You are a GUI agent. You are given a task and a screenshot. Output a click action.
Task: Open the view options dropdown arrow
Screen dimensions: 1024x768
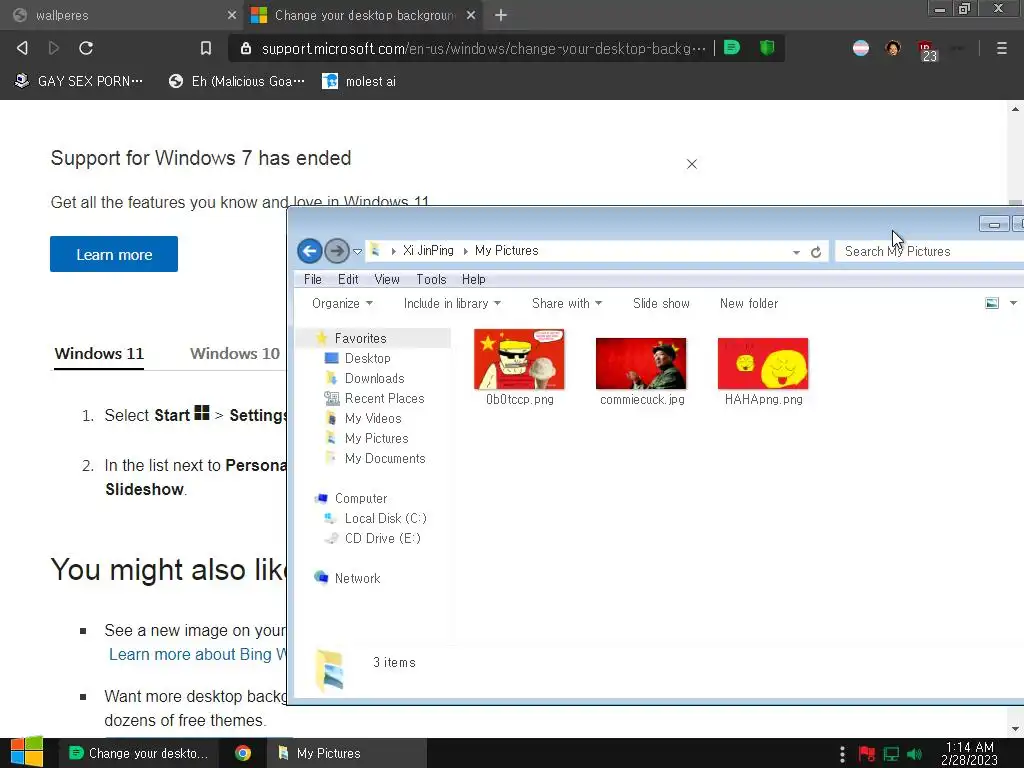(1013, 303)
